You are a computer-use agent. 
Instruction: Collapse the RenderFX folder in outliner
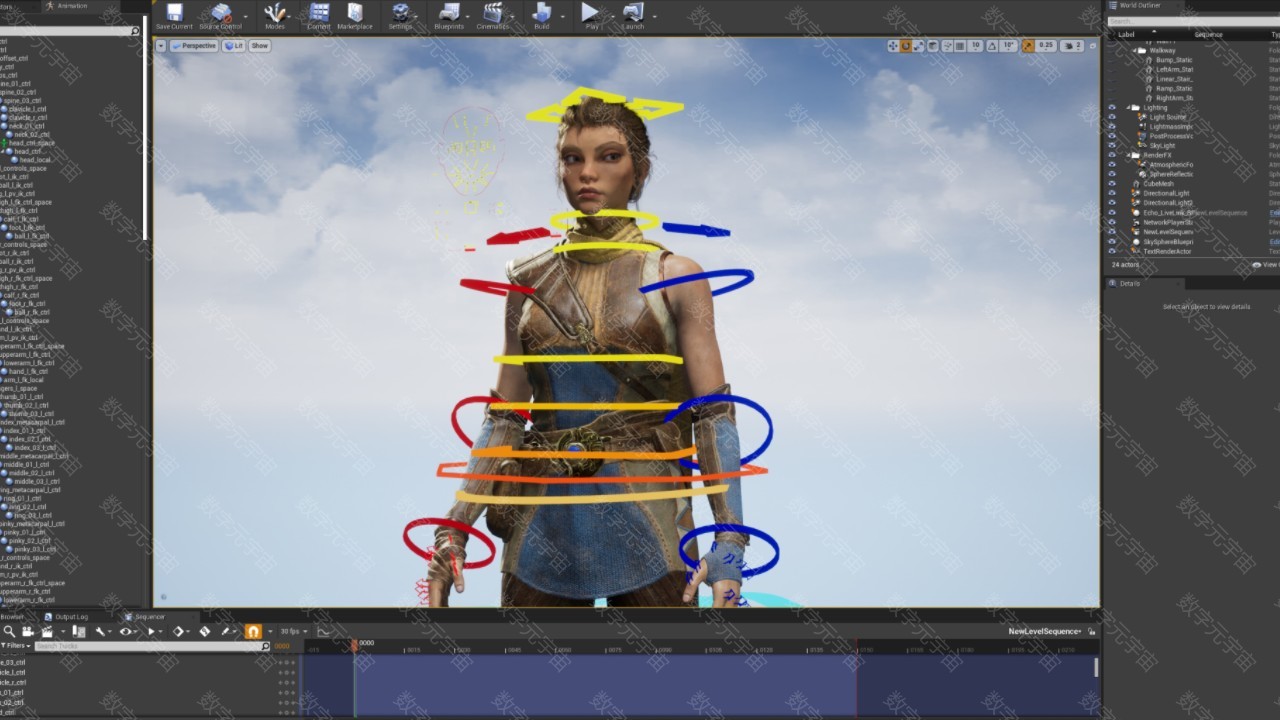pos(1127,155)
